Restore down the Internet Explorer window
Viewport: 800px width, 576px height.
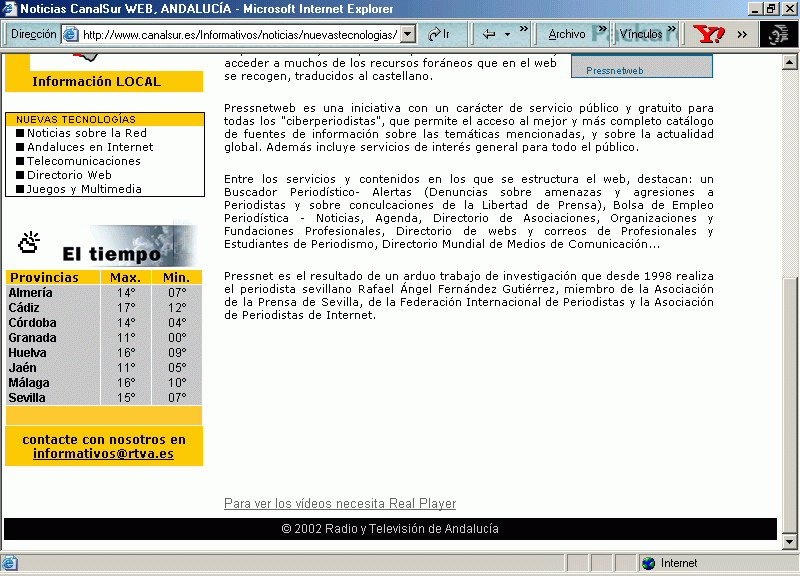tap(771, 9)
